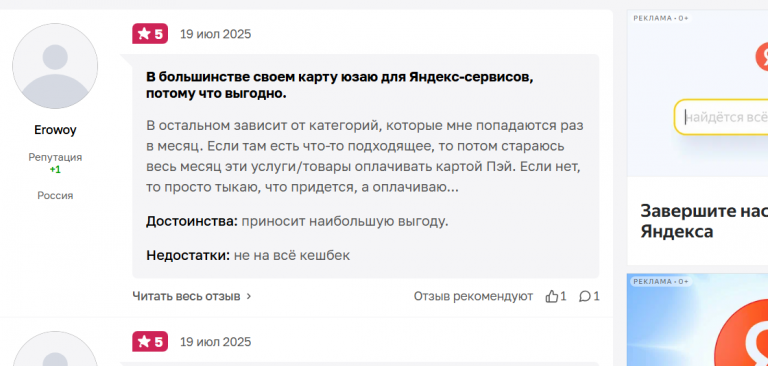Click the second review's star rating badge
The image size is (768, 366).
[150, 342]
